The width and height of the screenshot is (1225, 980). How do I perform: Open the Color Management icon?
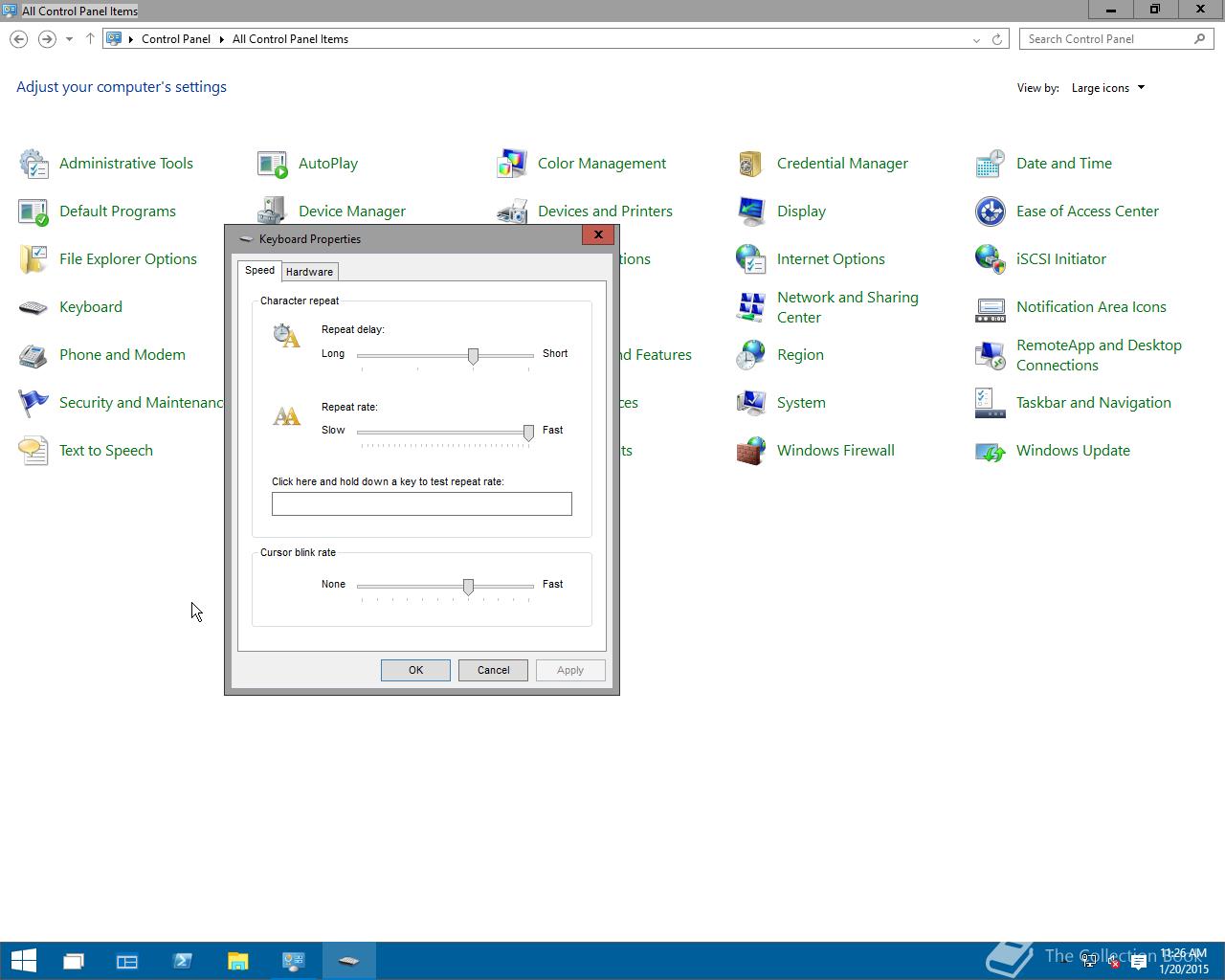pos(512,164)
